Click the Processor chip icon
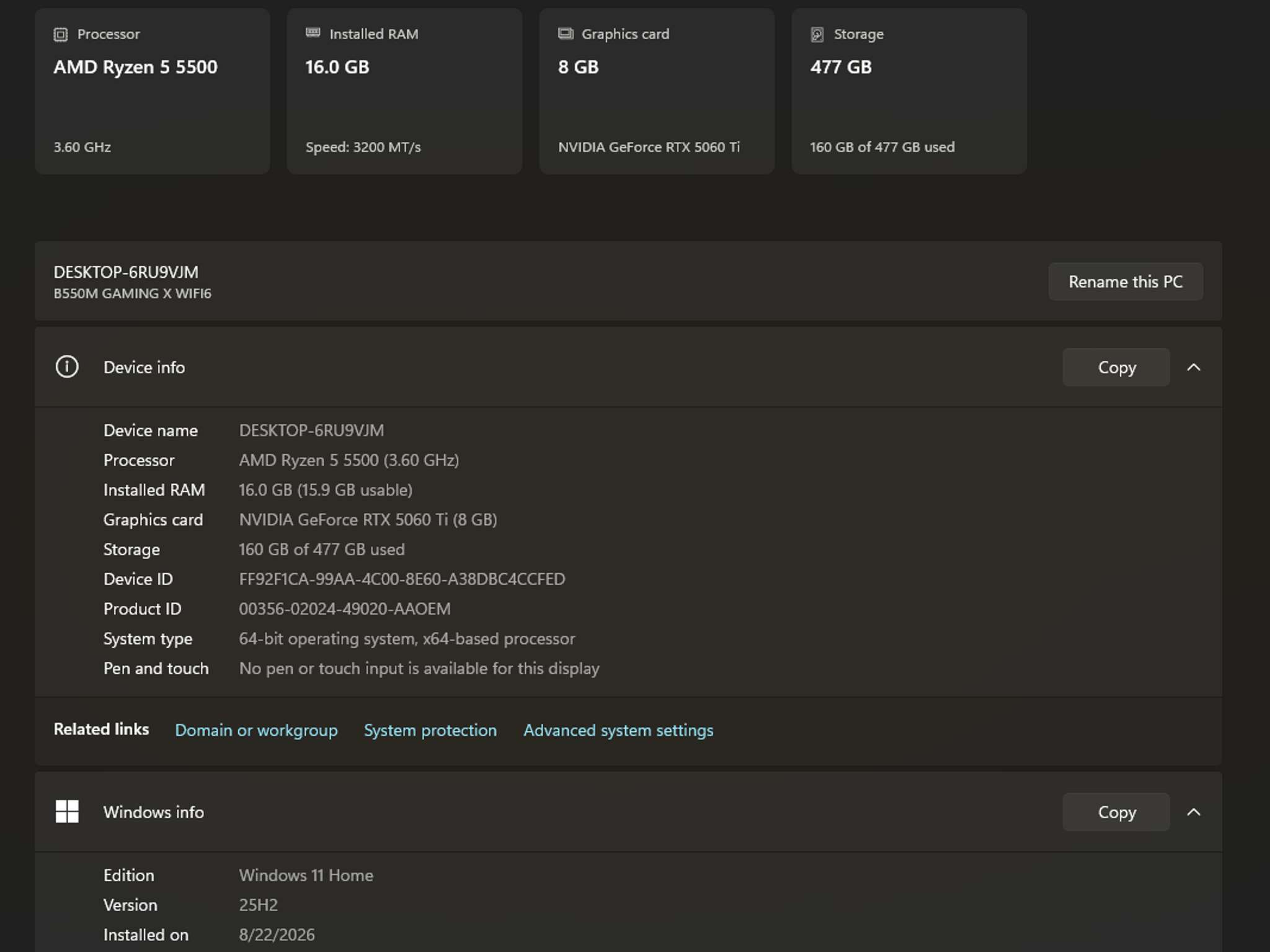Viewport: 1270px width, 952px height. point(60,34)
